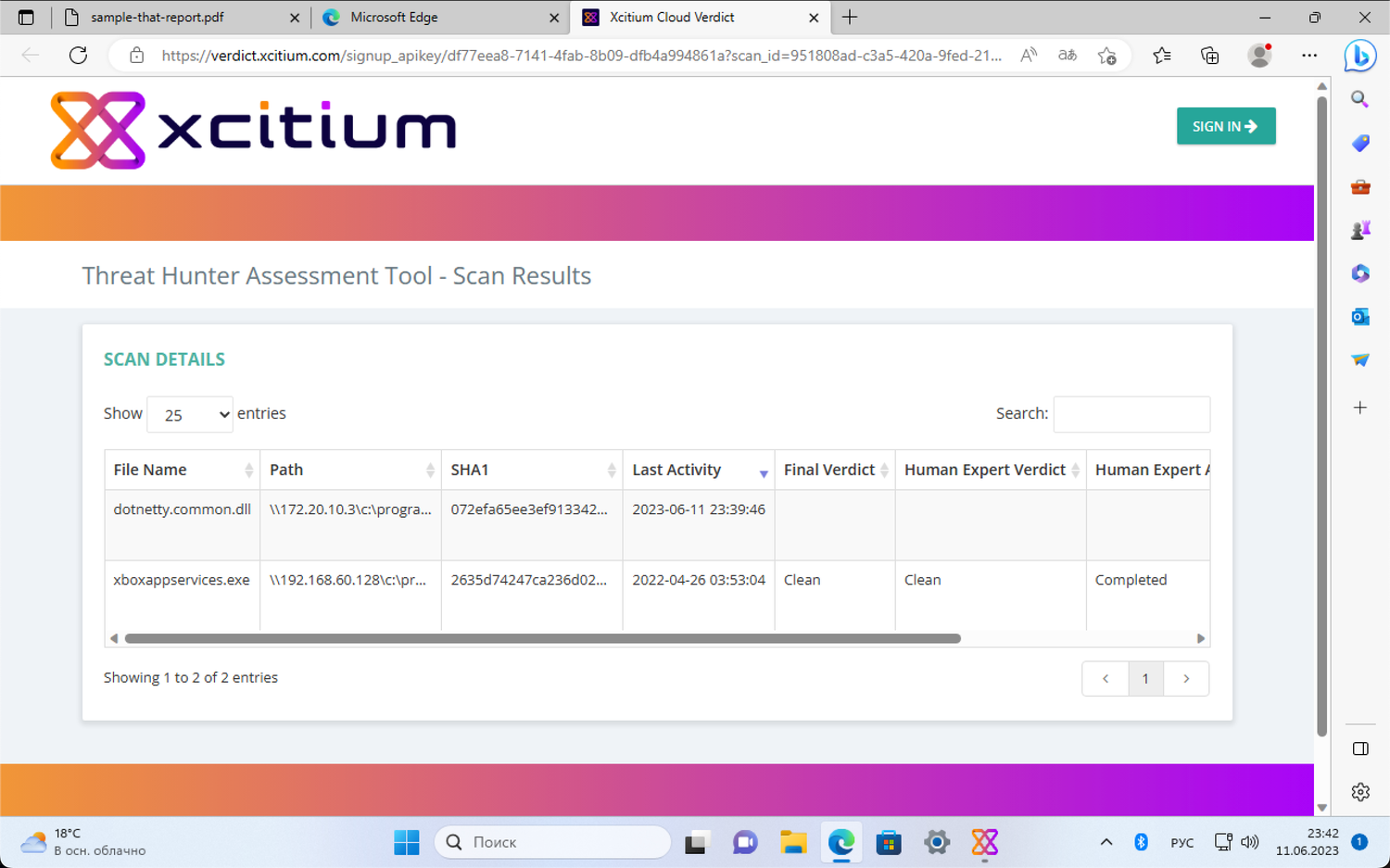Open the entries-per-page dropdown

click(190, 414)
